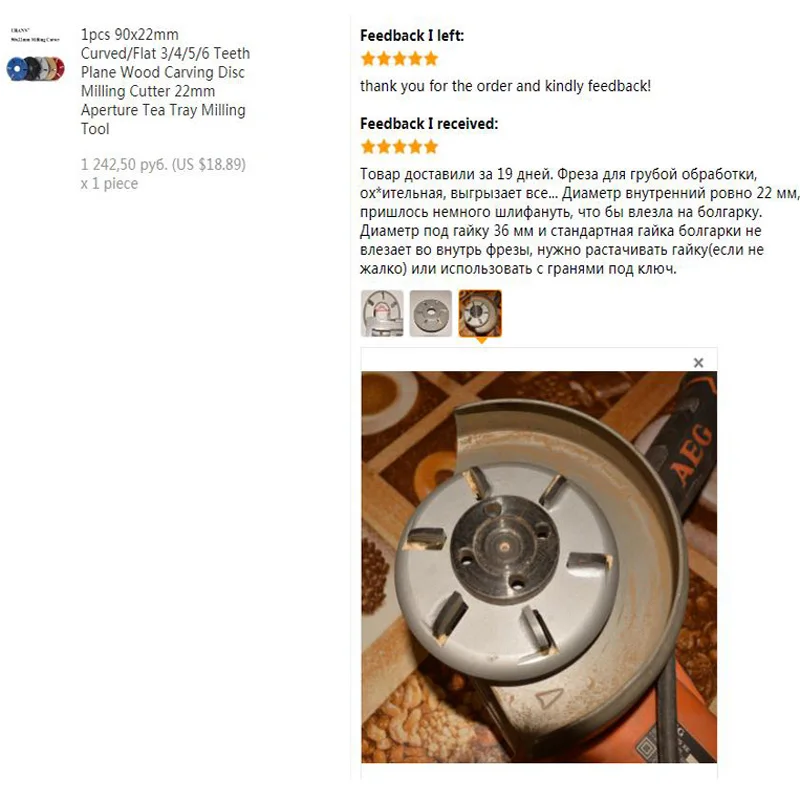This screenshot has height=800, width=800.
Task: Close the enlarged review photo
Action: (x=698, y=363)
